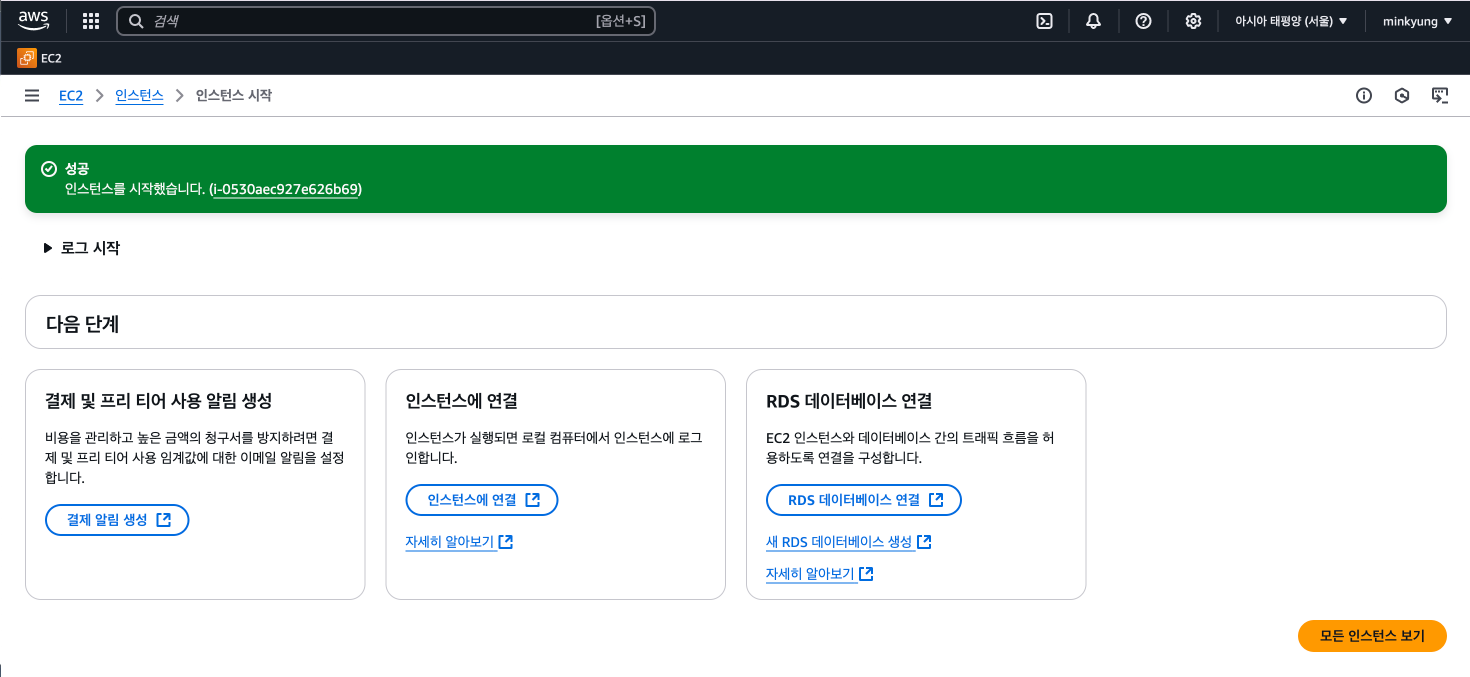The image size is (1470, 677).
Task: Toggle the hamburger side navigation menu
Action: 32,96
